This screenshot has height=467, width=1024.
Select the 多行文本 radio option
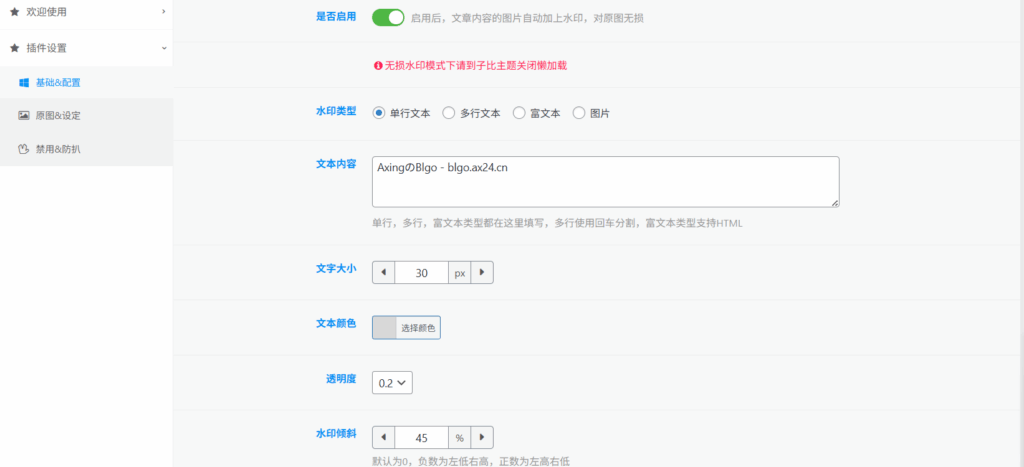point(449,113)
